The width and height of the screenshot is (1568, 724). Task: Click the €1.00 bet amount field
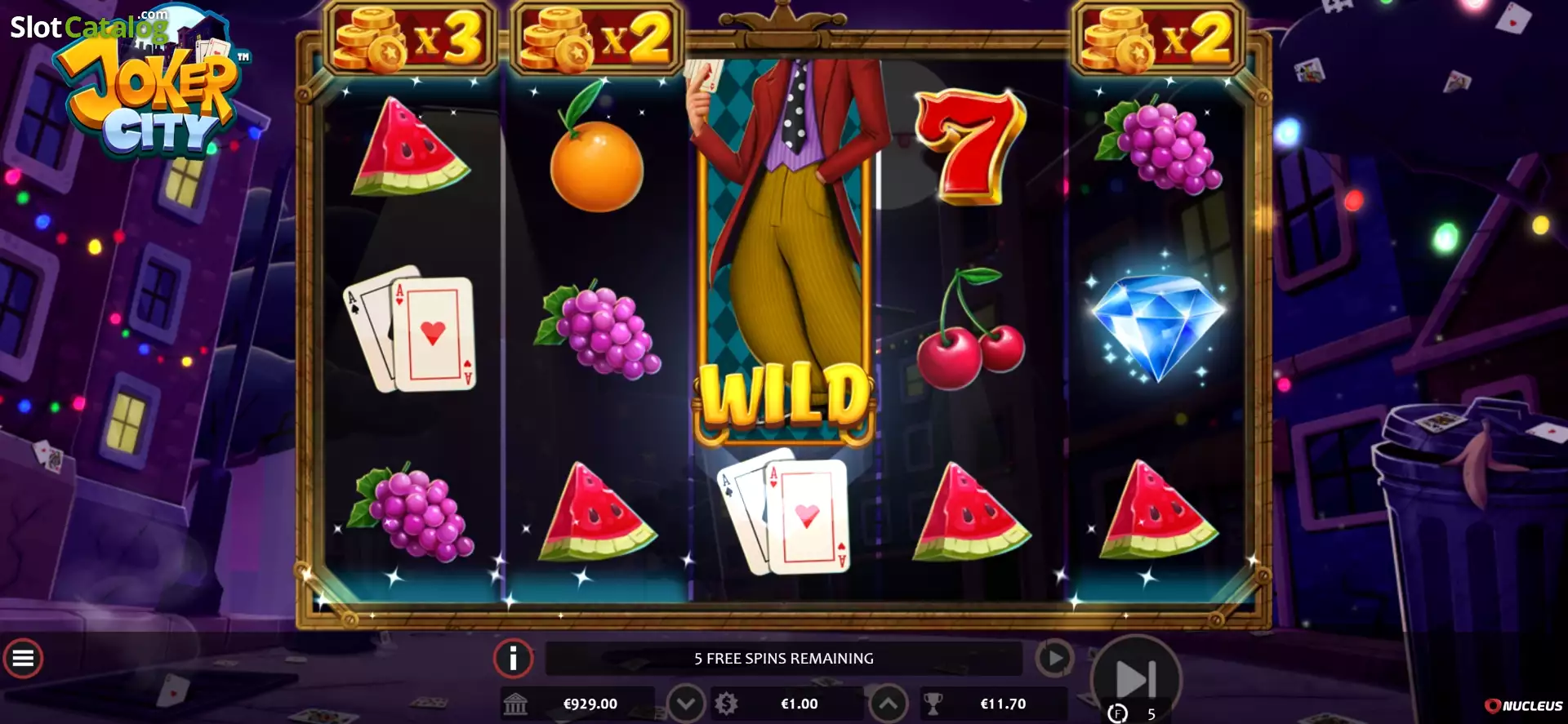(800, 704)
